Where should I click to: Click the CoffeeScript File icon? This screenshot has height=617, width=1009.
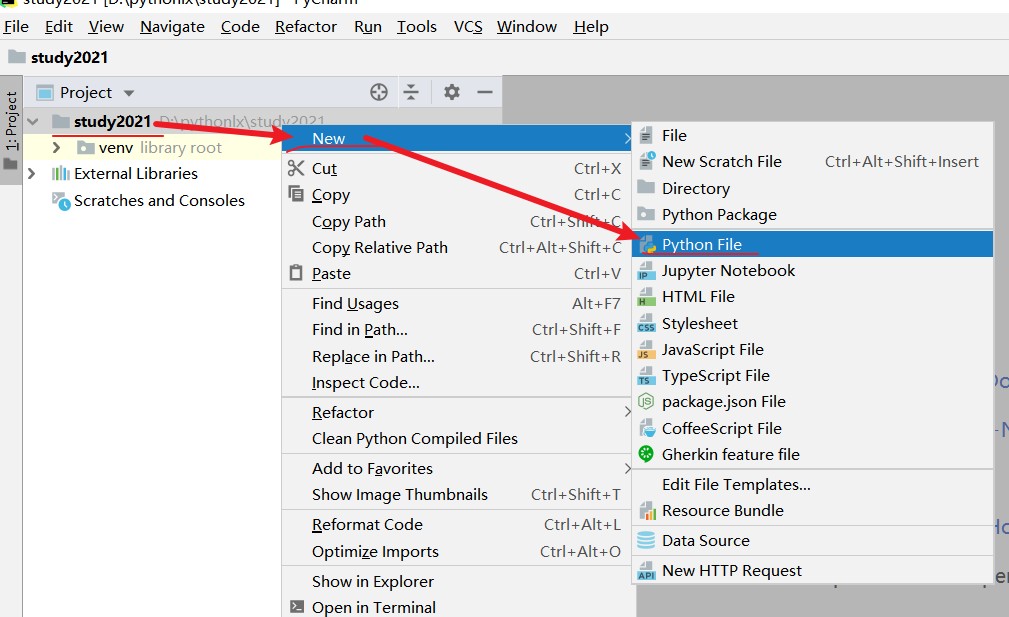coord(646,428)
